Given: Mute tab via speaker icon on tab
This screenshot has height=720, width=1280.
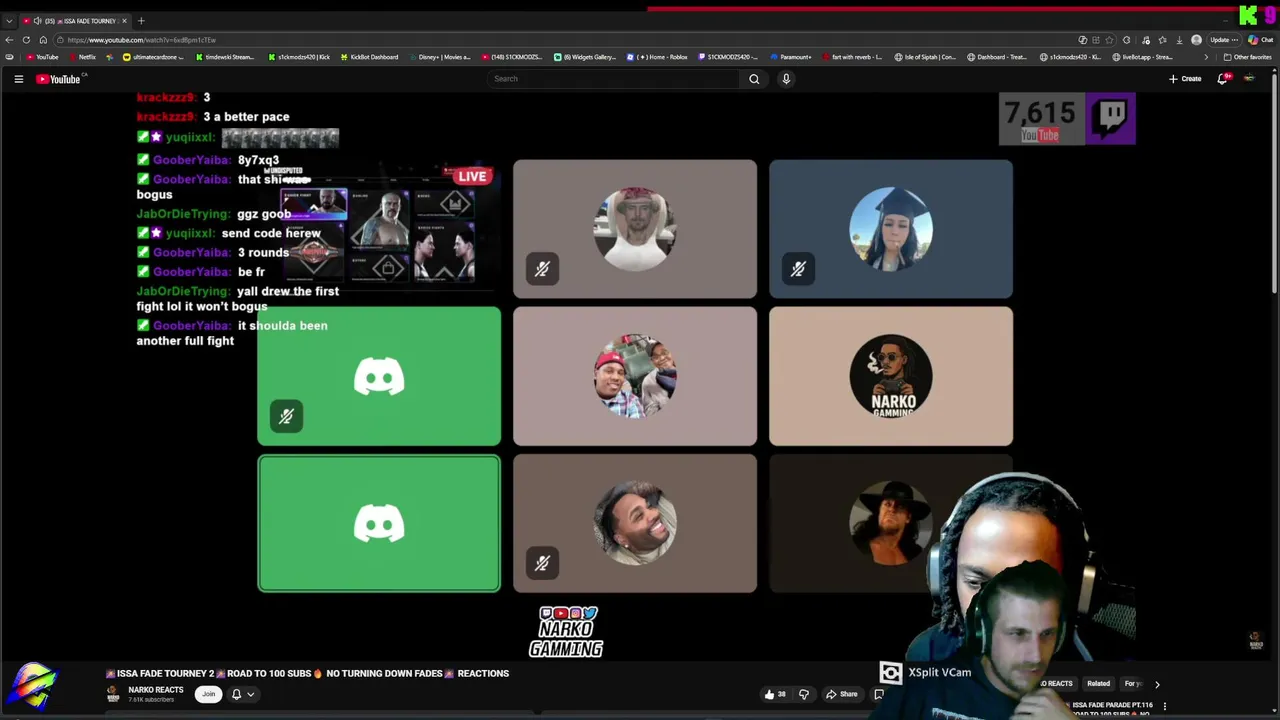Looking at the screenshot, I should tap(37, 21).
